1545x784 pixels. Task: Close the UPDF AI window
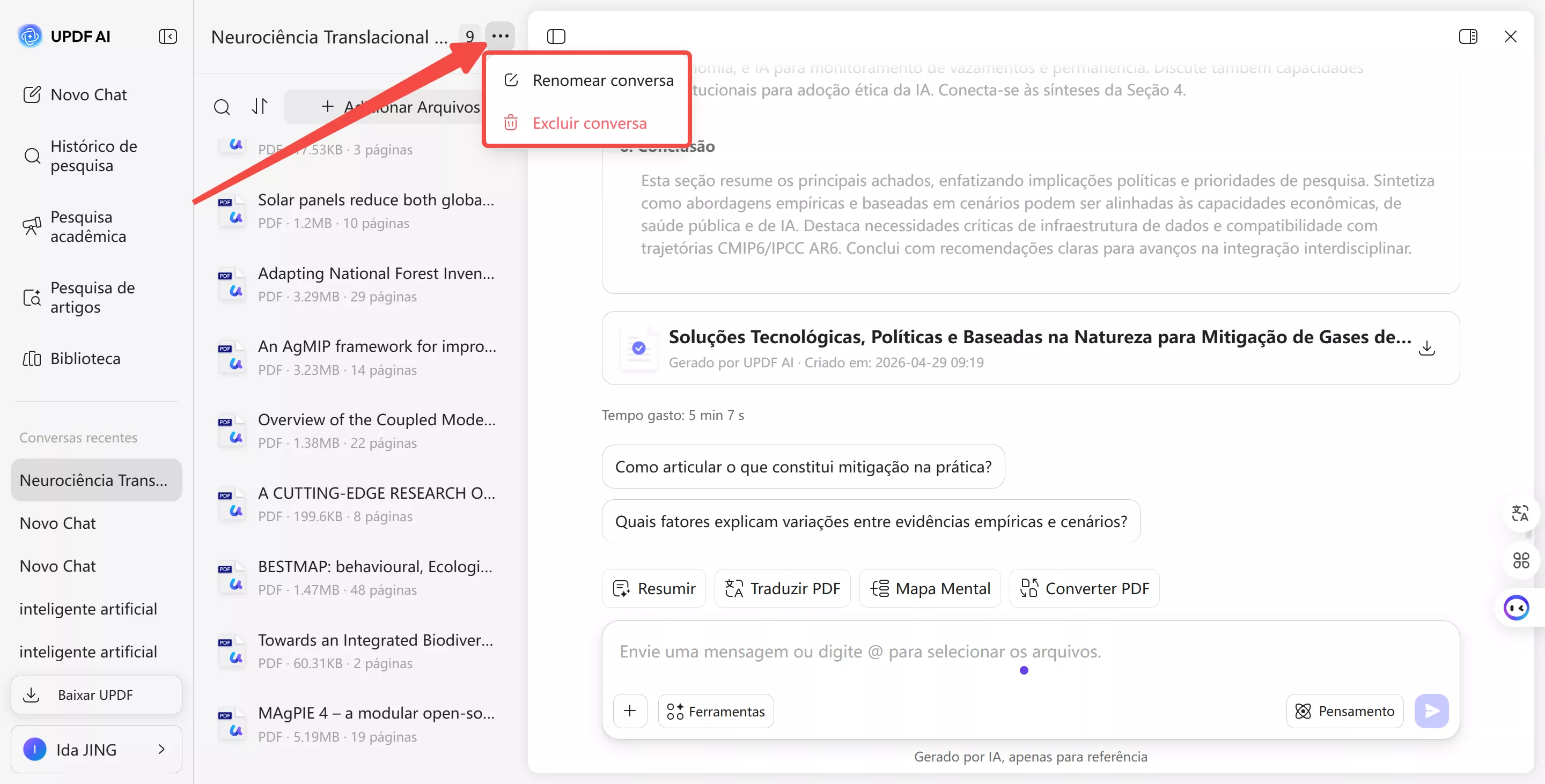pos(1510,36)
